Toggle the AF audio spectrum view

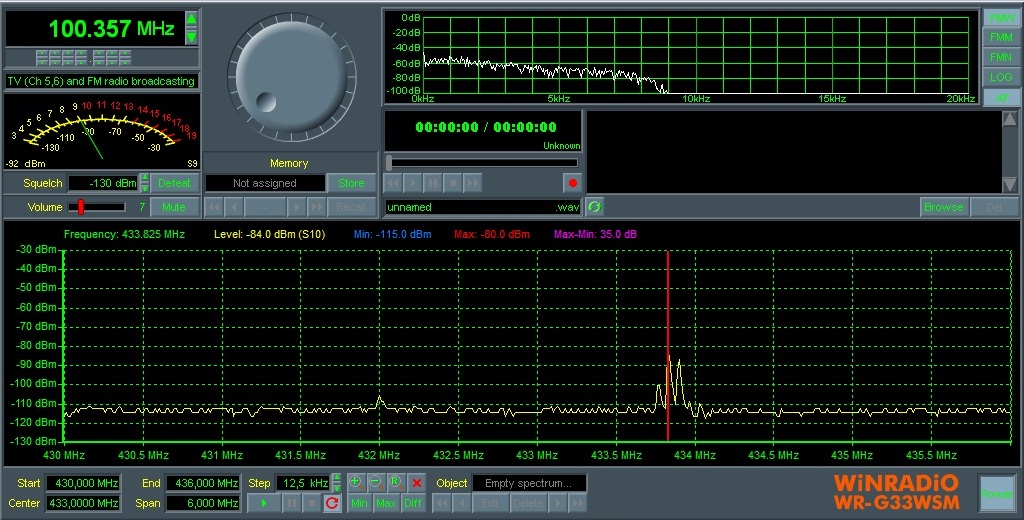(1000, 97)
